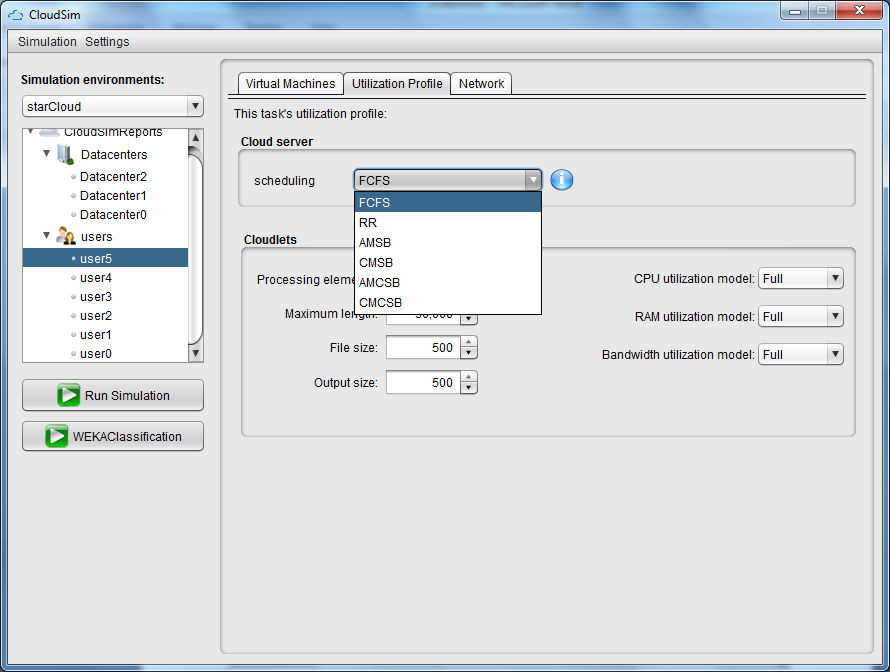Click the Run Simulation button
Screen dimensions: 890x672
(x=113, y=395)
